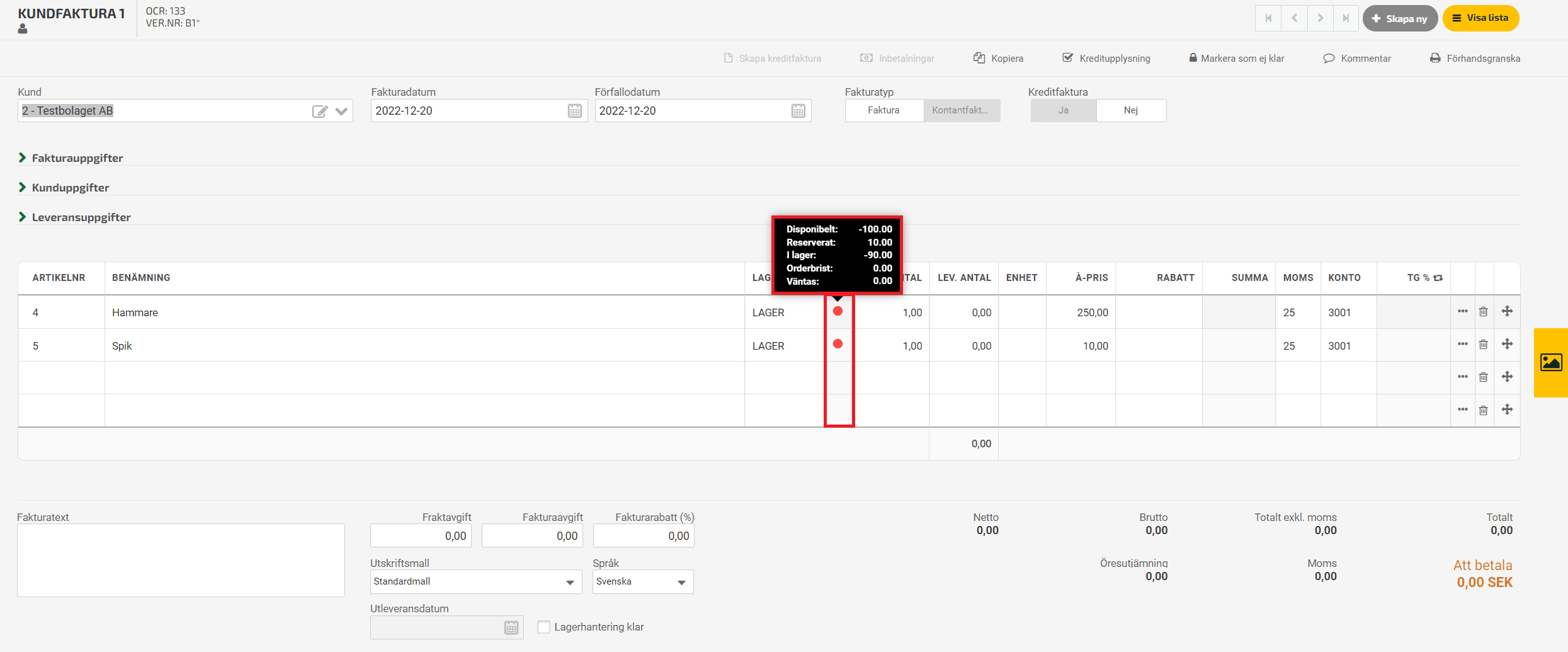Click red stock indicator for Spik

[838, 344]
